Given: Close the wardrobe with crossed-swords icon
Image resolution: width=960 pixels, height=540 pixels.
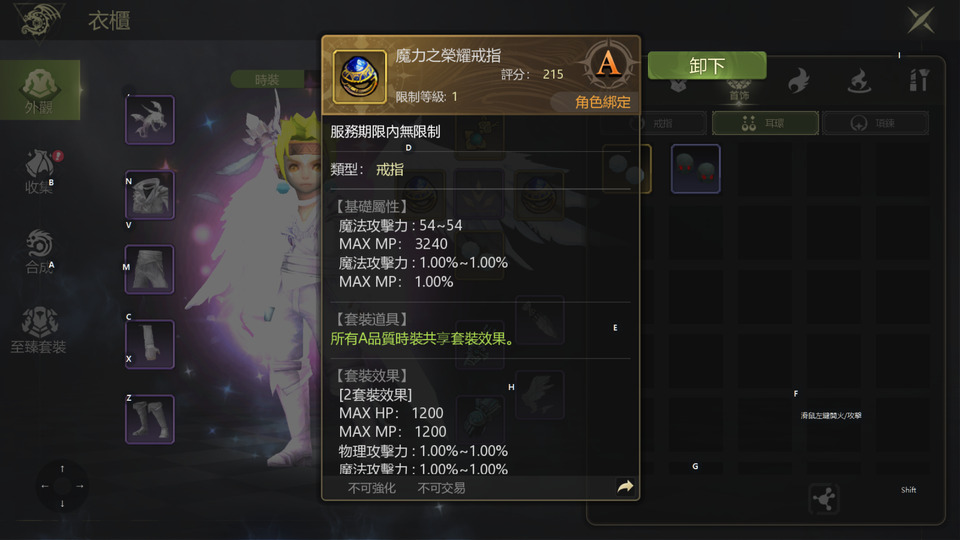Looking at the screenshot, I should tap(921, 20).
